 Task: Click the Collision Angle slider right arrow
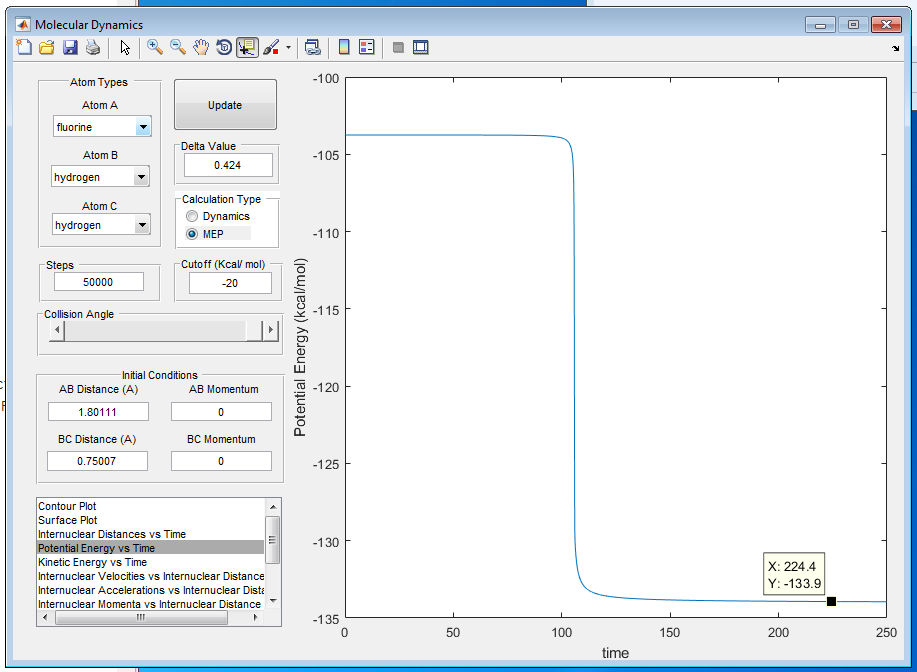pyautogui.click(x=270, y=330)
